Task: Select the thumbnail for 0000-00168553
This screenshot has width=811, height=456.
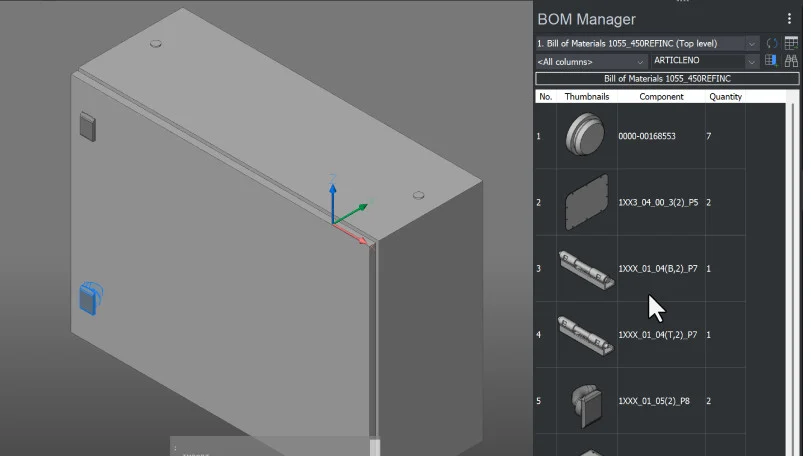Action: tap(585, 134)
